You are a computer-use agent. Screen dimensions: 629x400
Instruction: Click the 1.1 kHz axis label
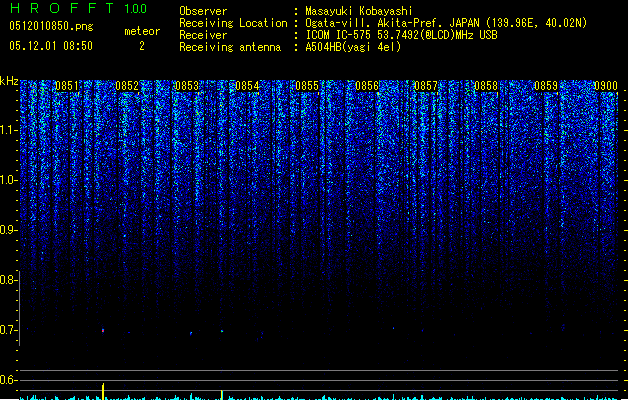8,130
